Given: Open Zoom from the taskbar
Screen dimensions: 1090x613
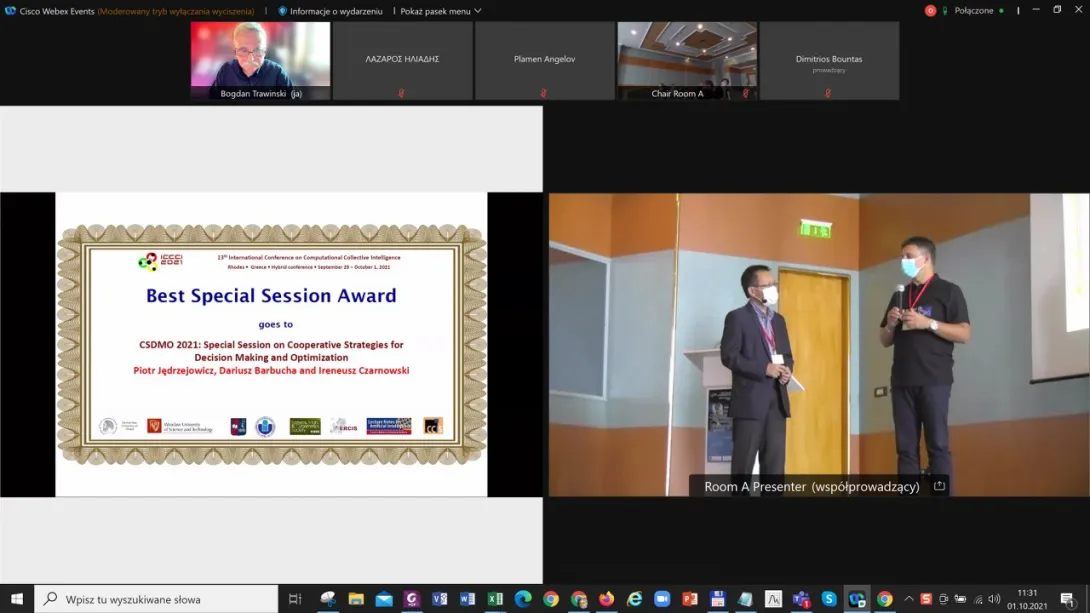Looking at the screenshot, I should click(x=662, y=599).
